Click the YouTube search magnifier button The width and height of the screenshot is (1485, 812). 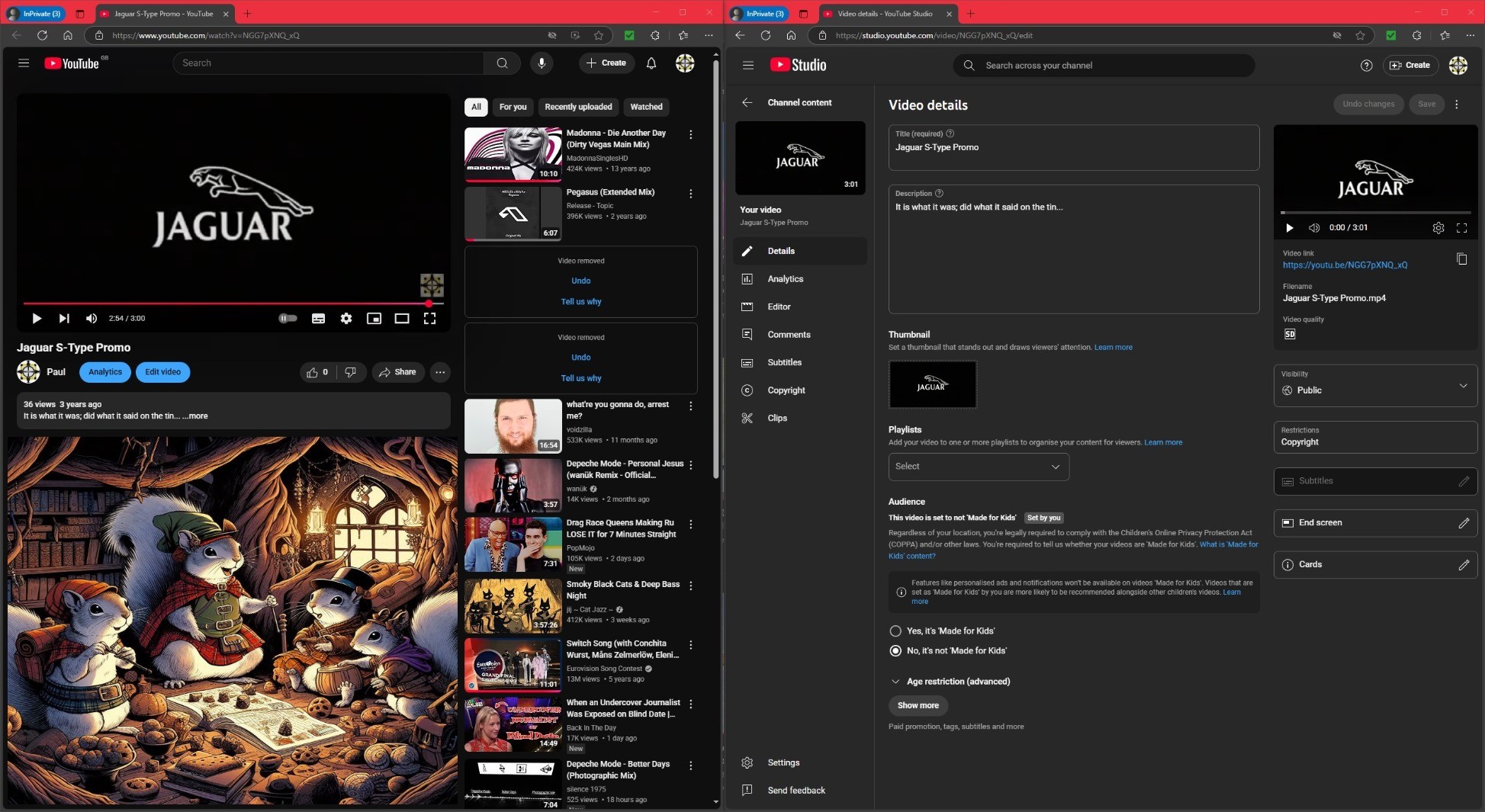(502, 63)
